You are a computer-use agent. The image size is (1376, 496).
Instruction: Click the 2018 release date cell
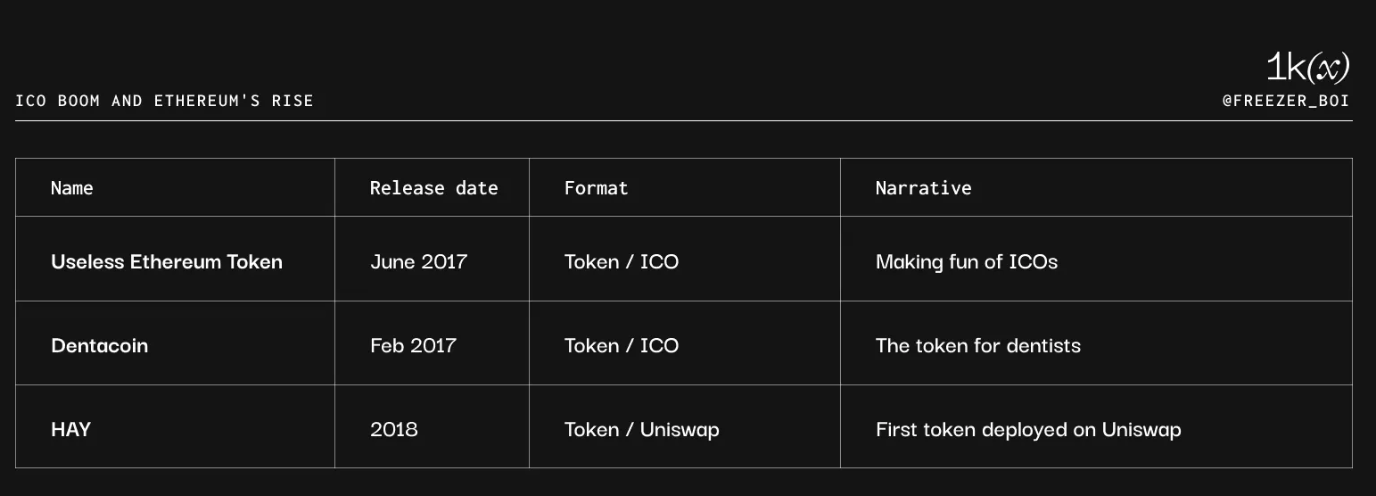(x=393, y=430)
